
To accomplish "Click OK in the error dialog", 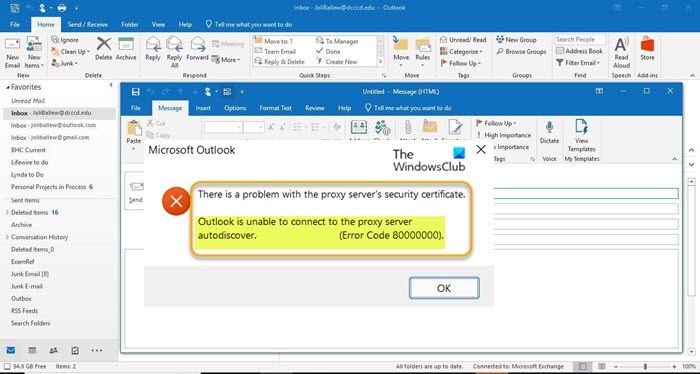I will 444,288.
